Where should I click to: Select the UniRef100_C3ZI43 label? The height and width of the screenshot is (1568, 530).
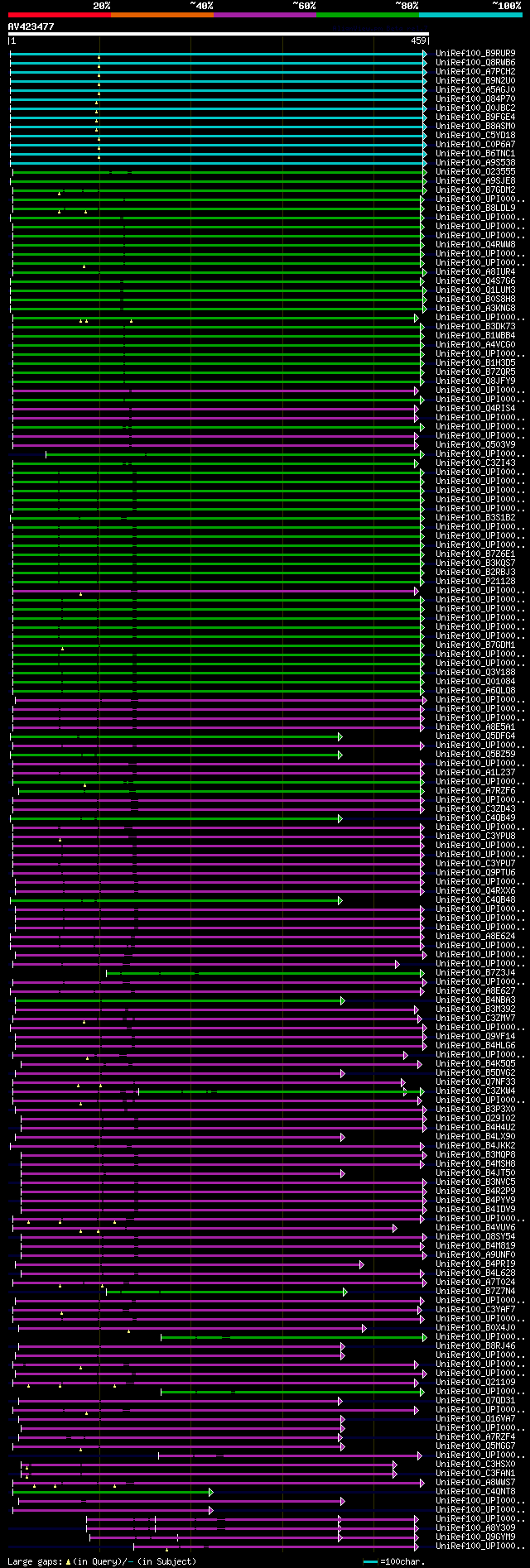coord(475,463)
